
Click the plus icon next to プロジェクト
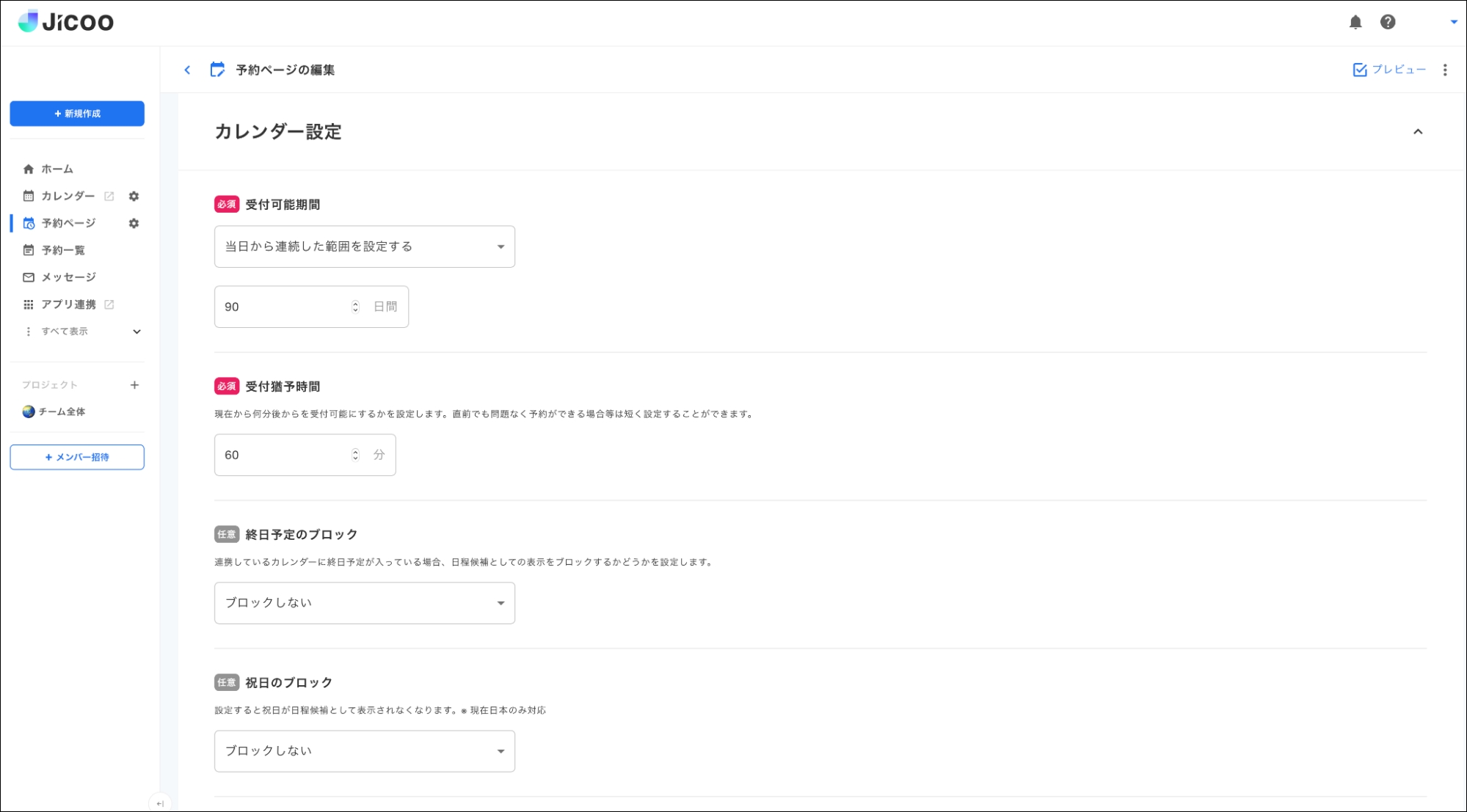pos(135,384)
